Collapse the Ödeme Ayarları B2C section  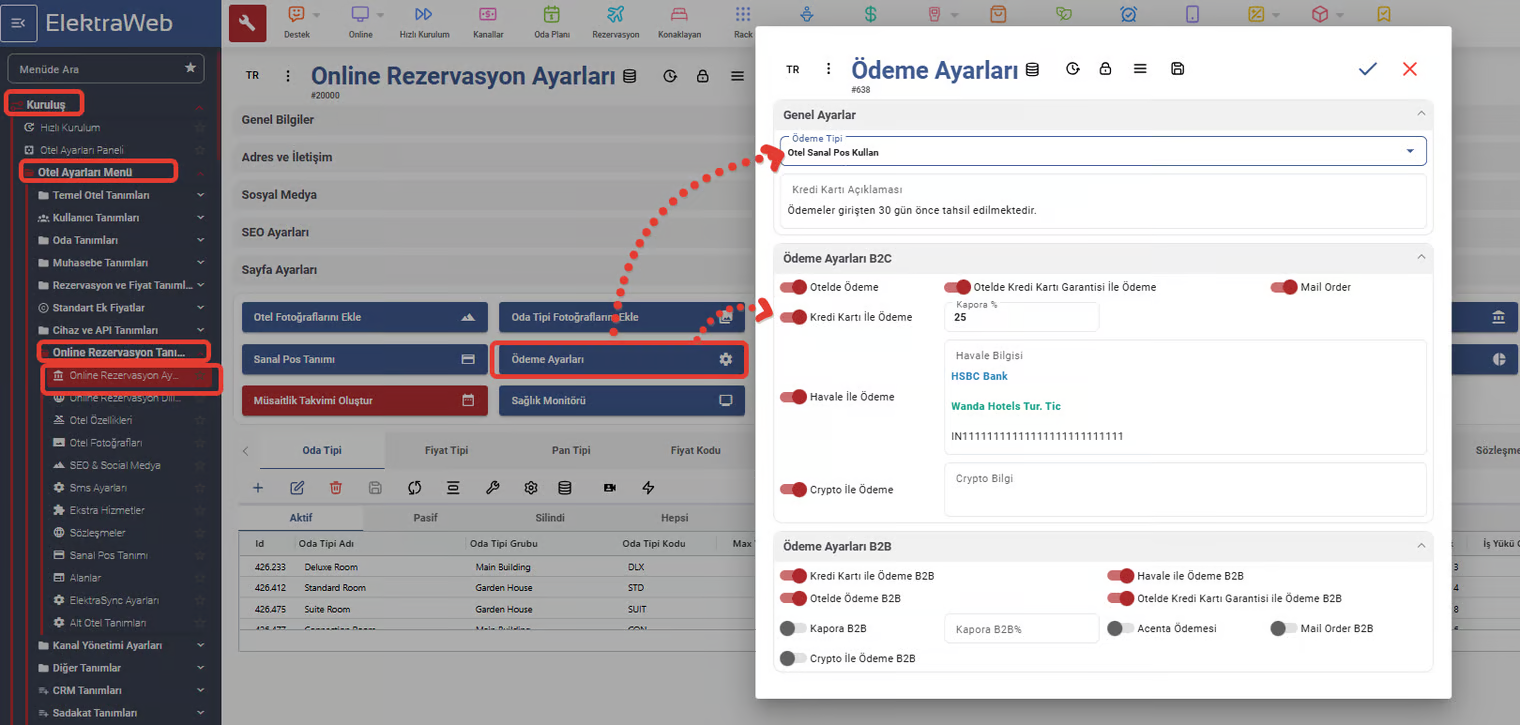coord(1421,258)
